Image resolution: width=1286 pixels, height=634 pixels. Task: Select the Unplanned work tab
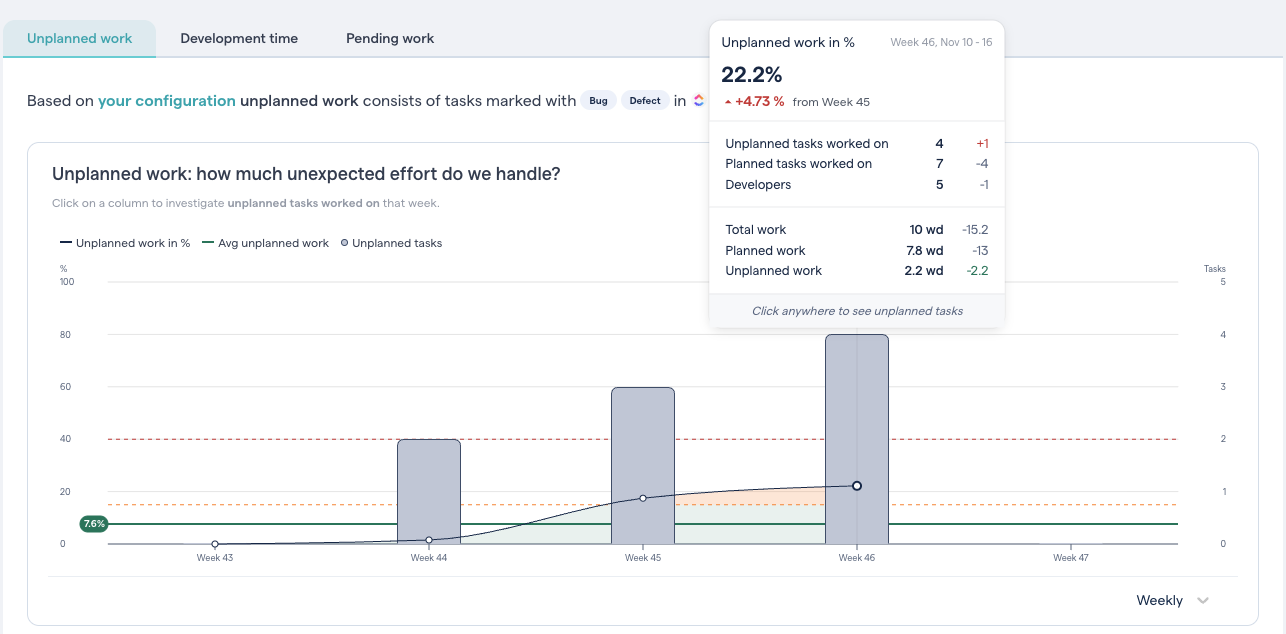pos(79,38)
